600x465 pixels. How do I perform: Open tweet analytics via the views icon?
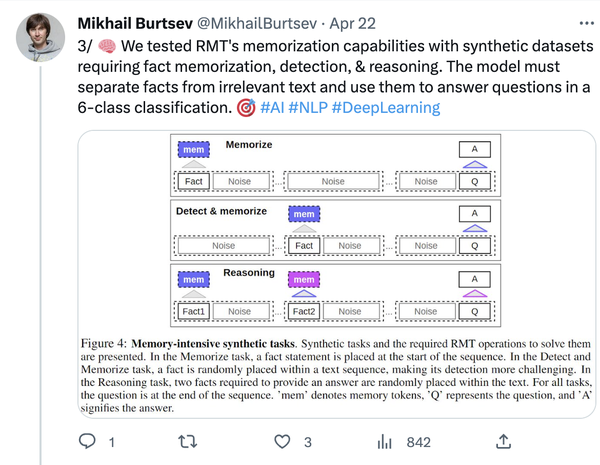[x=382, y=442]
